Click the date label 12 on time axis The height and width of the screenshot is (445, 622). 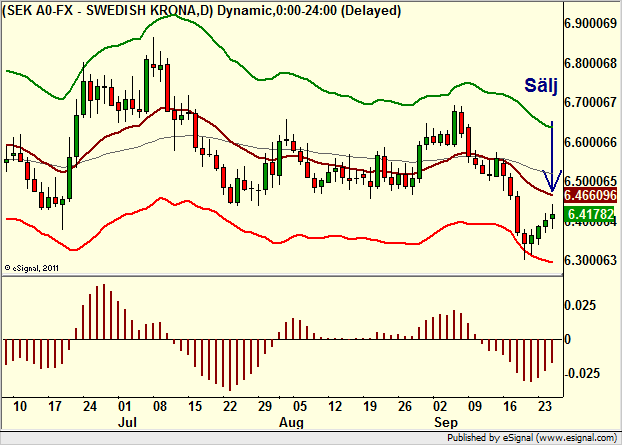pos(335,407)
